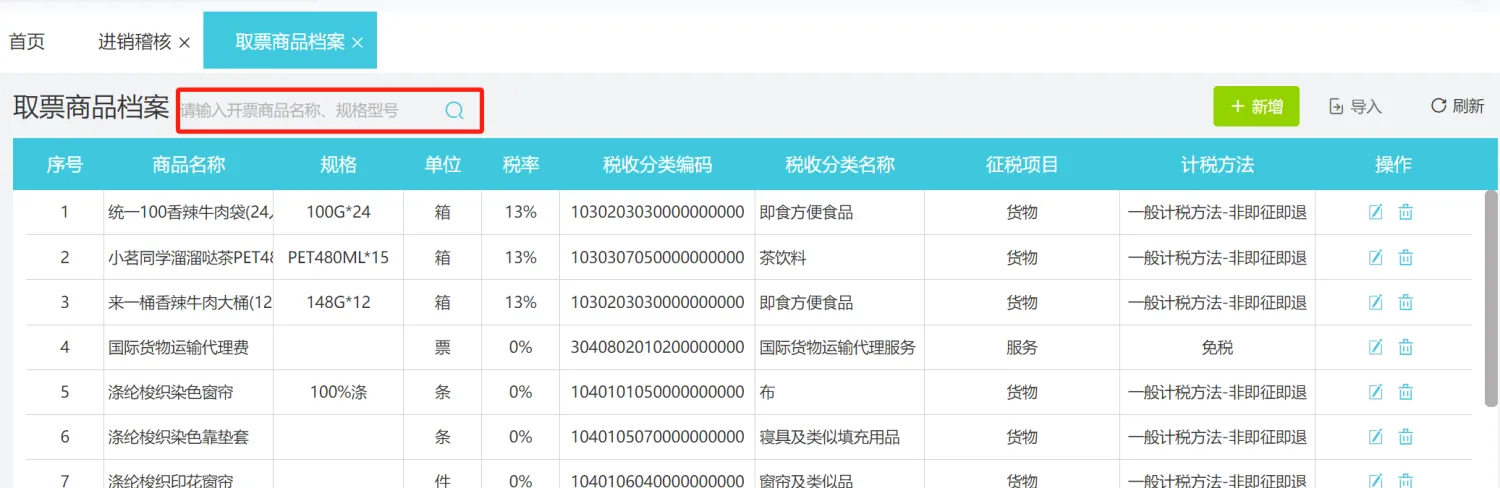Click the green 新增 button
The height and width of the screenshot is (488, 1500).
point(1256,106)
